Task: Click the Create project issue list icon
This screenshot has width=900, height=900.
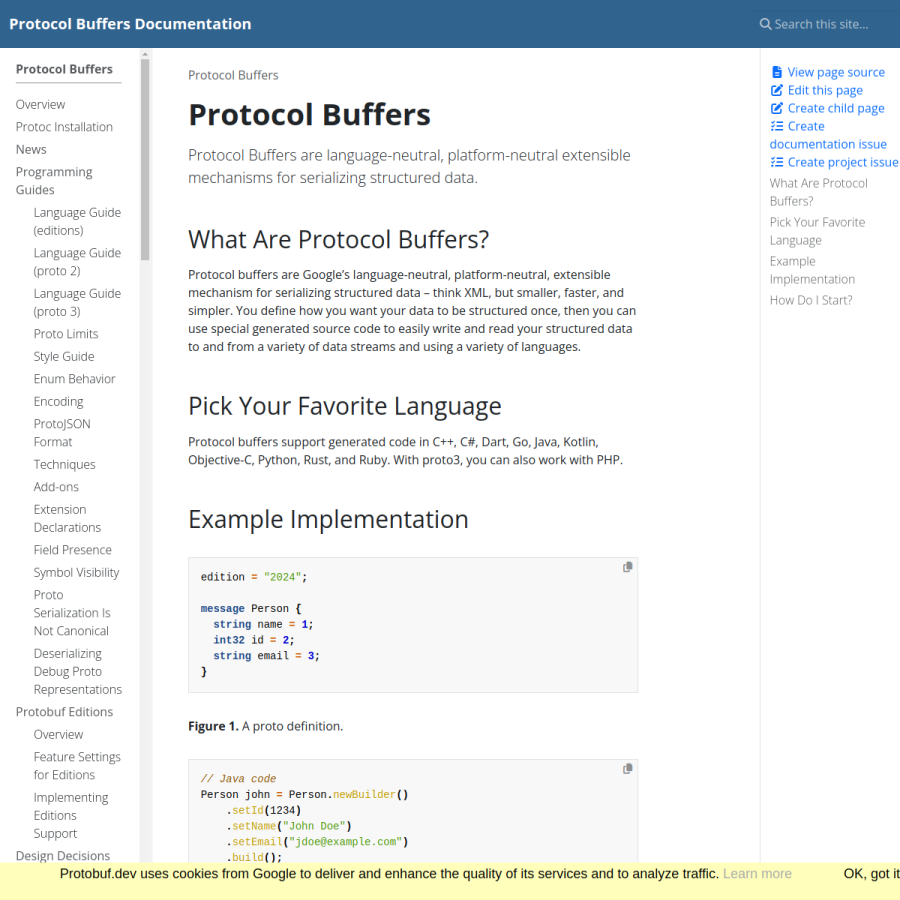Action: pyautogui.click(x=777, y=162)
